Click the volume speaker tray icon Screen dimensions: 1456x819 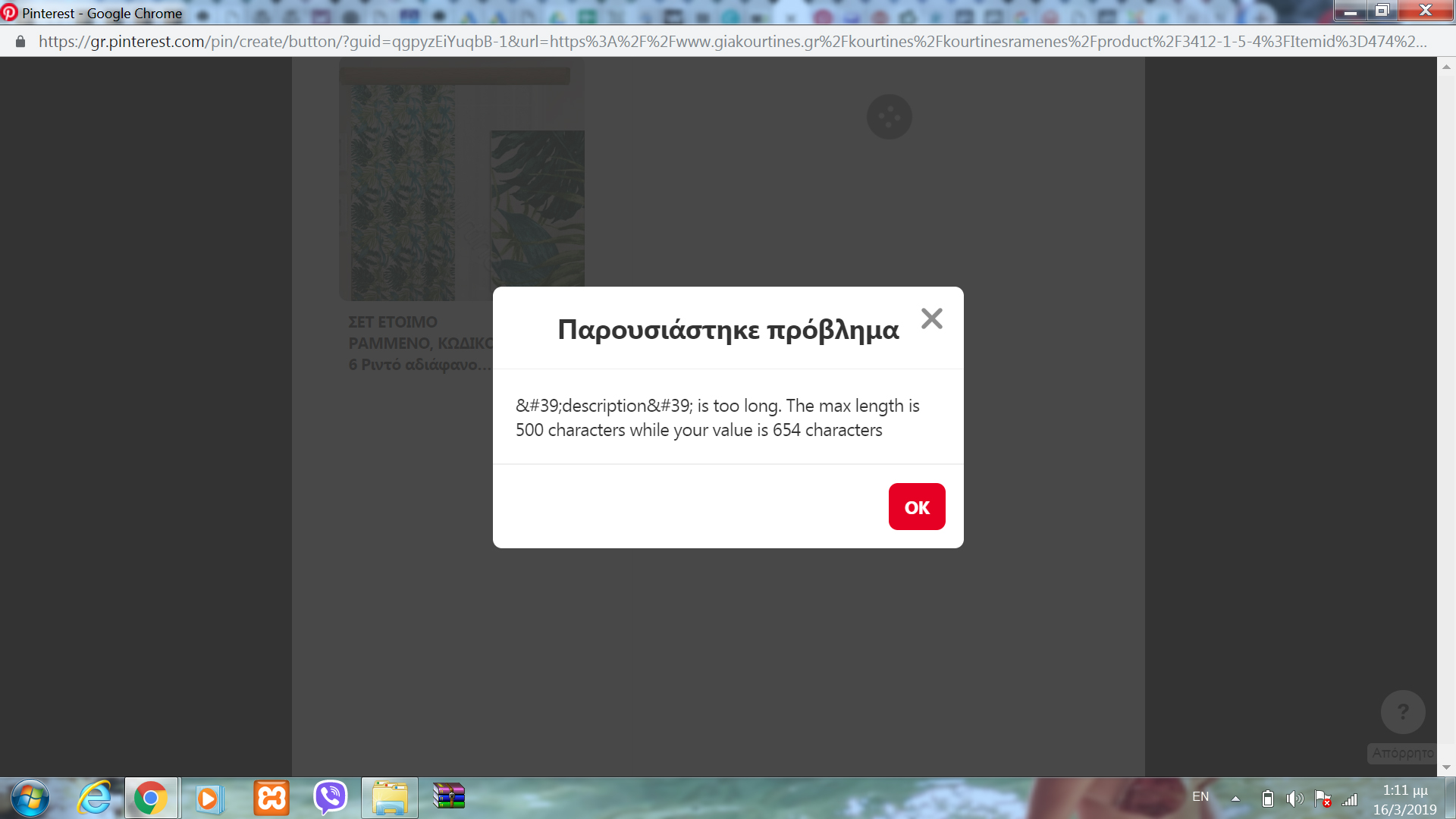[1294, 799]
